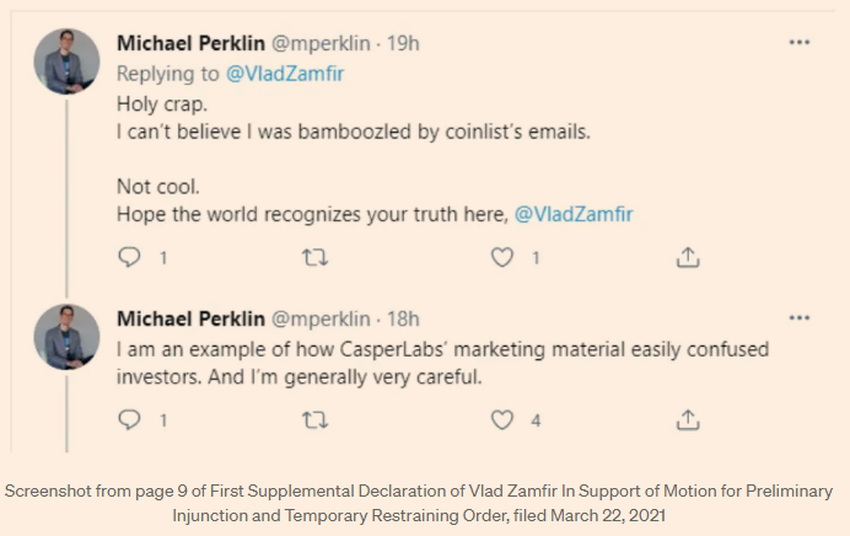Reply to the CasperLabs marketing tweet

[129, 420]
